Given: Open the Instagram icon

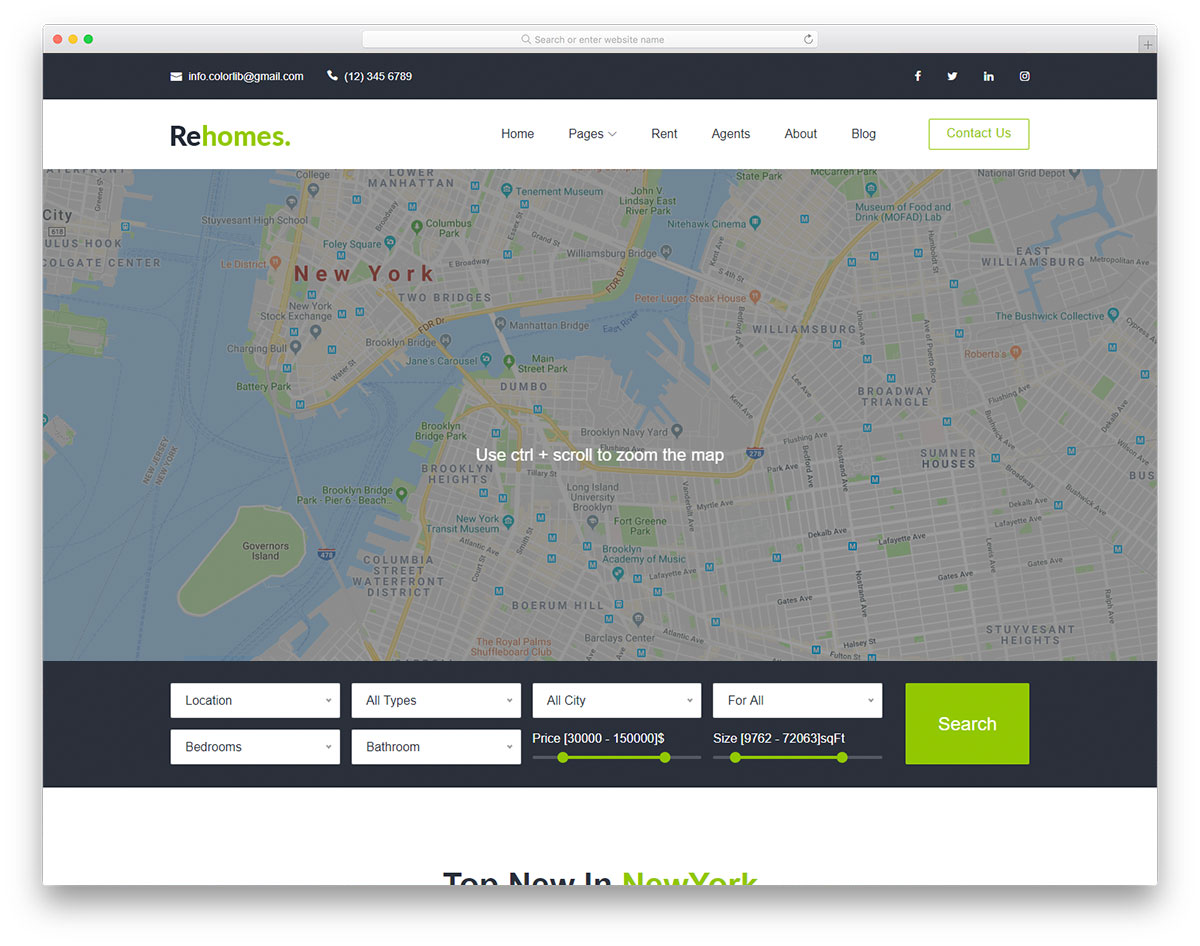Looking at the screenshot, I should 1024,76.
